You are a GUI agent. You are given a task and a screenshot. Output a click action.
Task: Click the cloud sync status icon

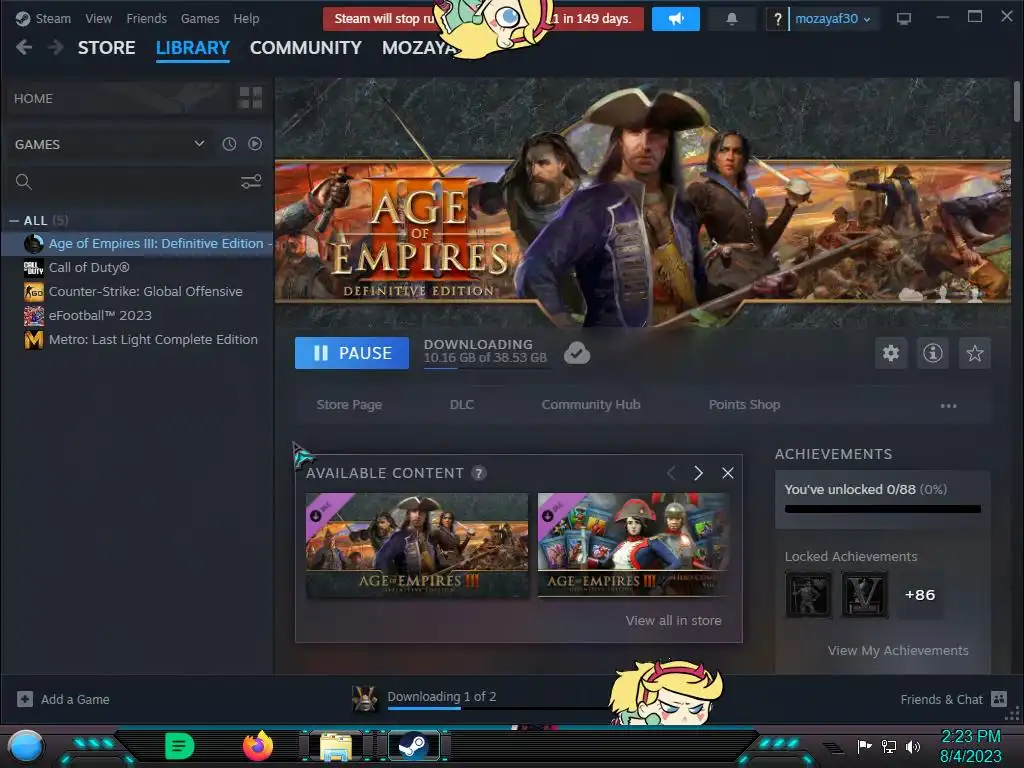pyautogui.click(x=577, y=353)
